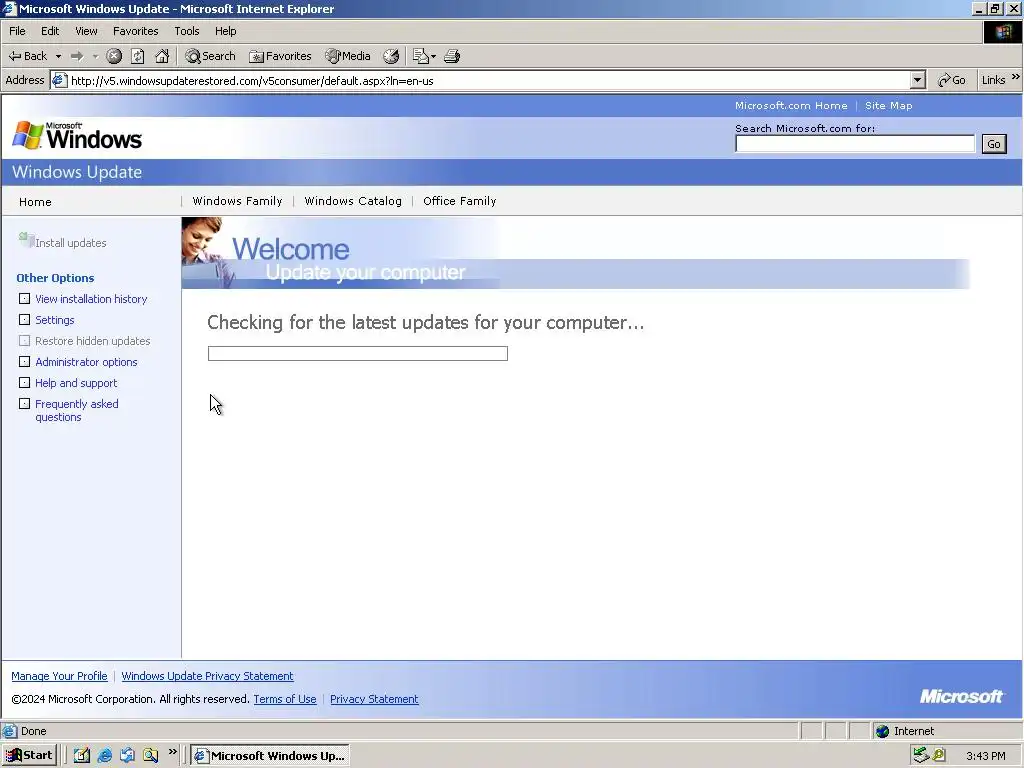Open Microsoft.com Home link
Screen dimensions: 1024x768
click(791, 105)
